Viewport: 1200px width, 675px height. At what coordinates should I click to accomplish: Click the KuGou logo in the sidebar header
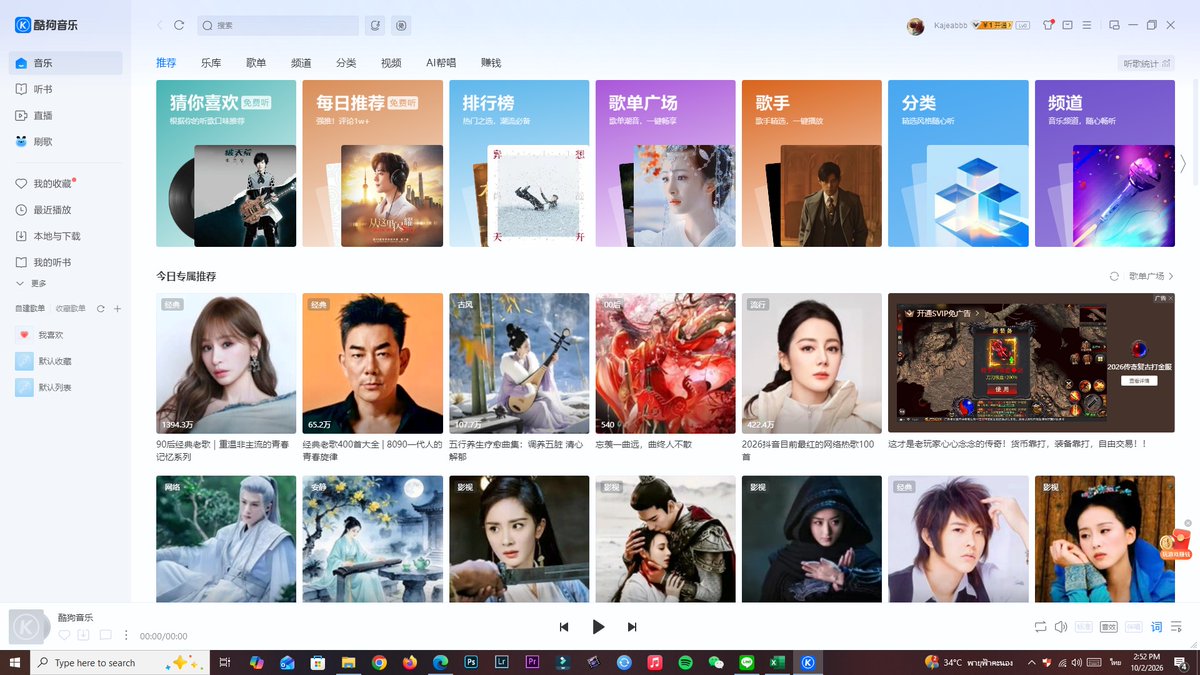point(47,24)
